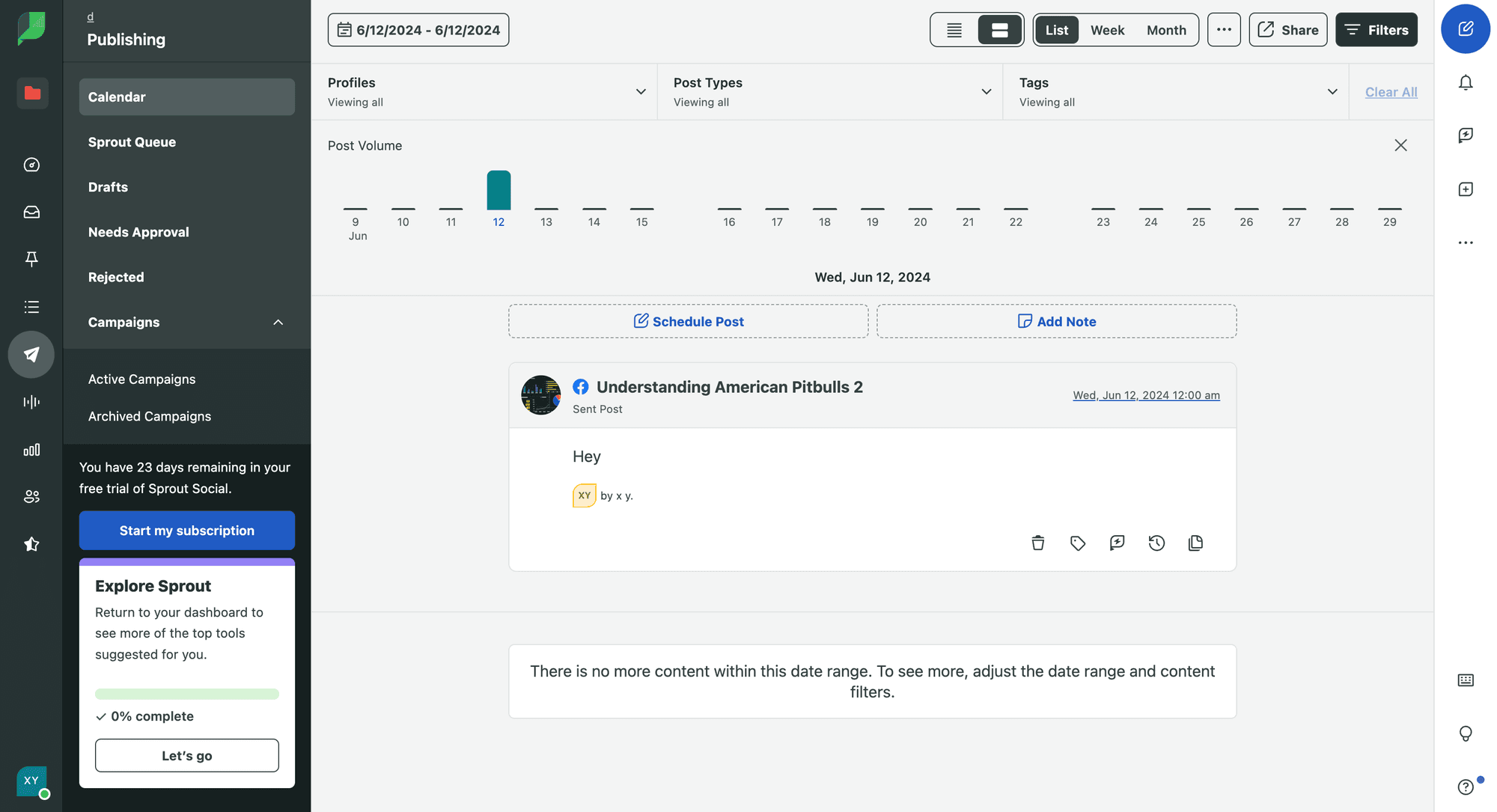Click the June 12 post volume bar
Screen dimensions: 1497x812
pos(499,190)
